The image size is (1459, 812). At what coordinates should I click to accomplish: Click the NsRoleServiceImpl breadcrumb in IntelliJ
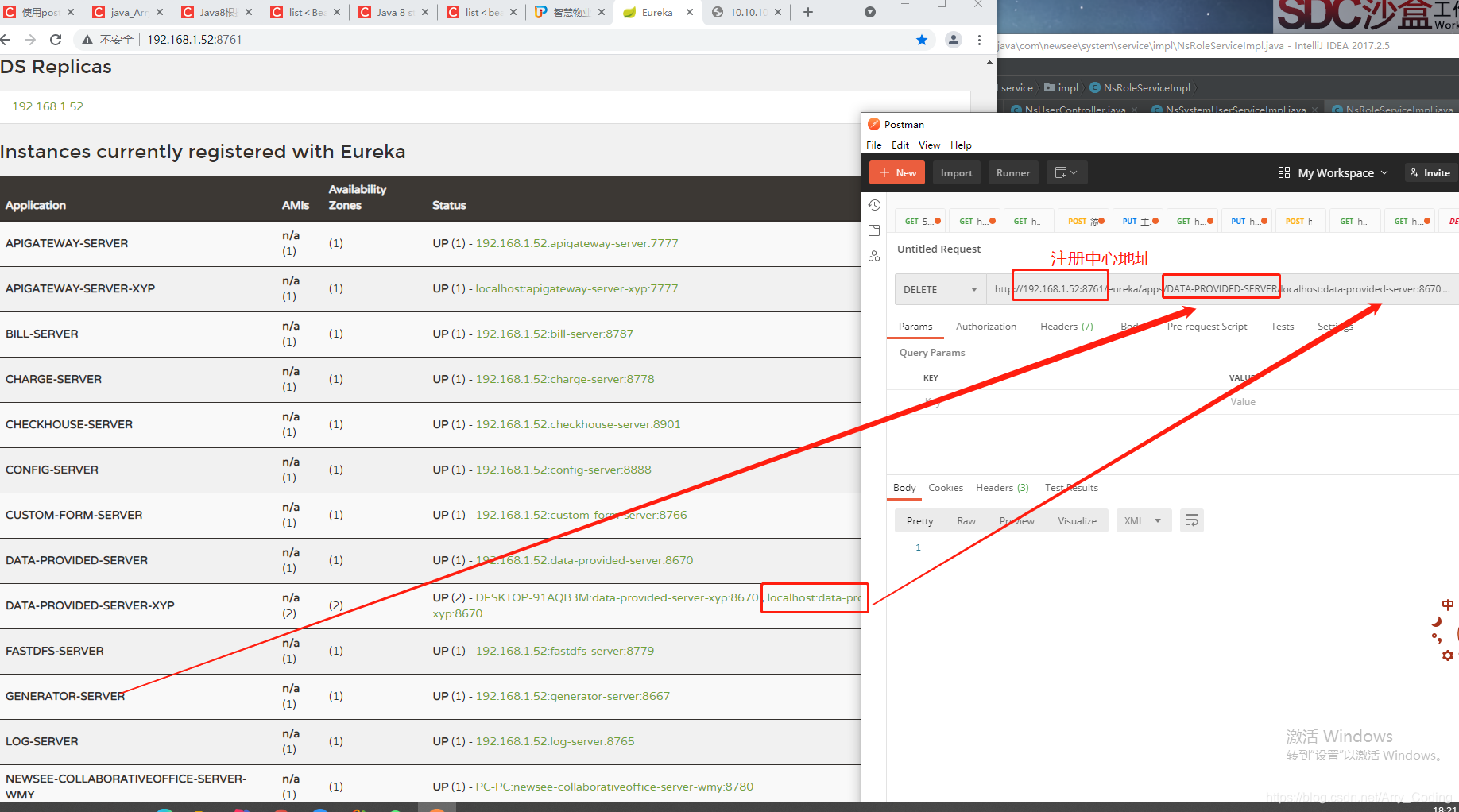[1140, 87]
